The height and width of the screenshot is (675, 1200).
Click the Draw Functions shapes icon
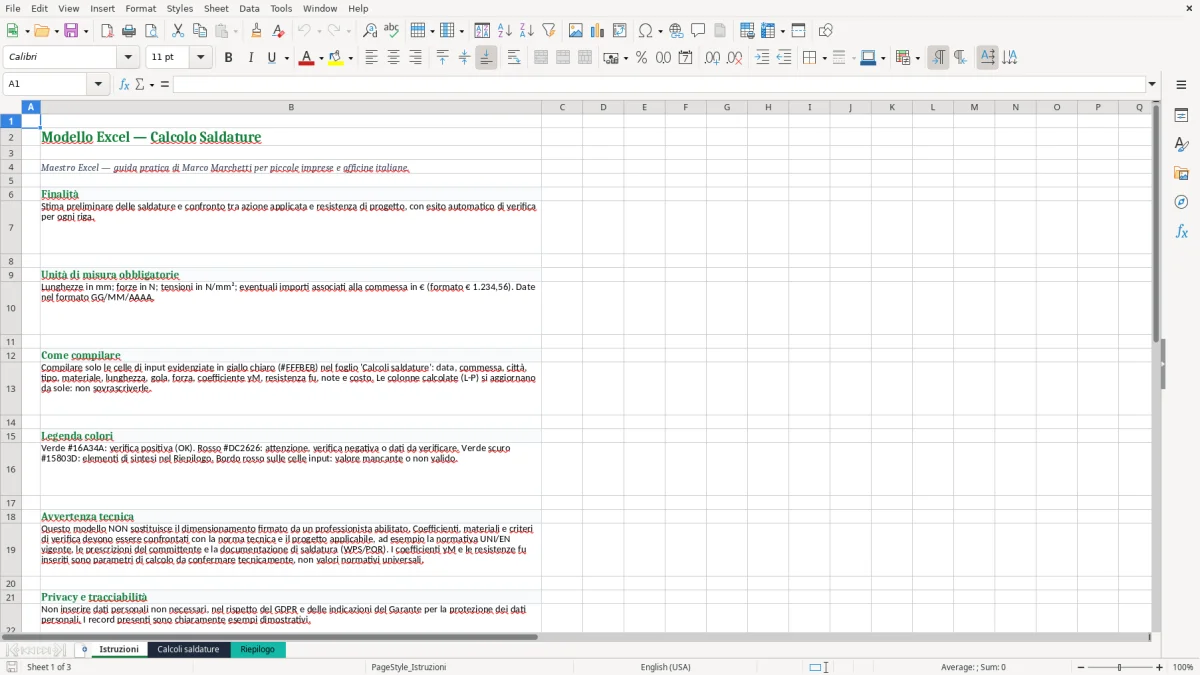pos(826,31)
